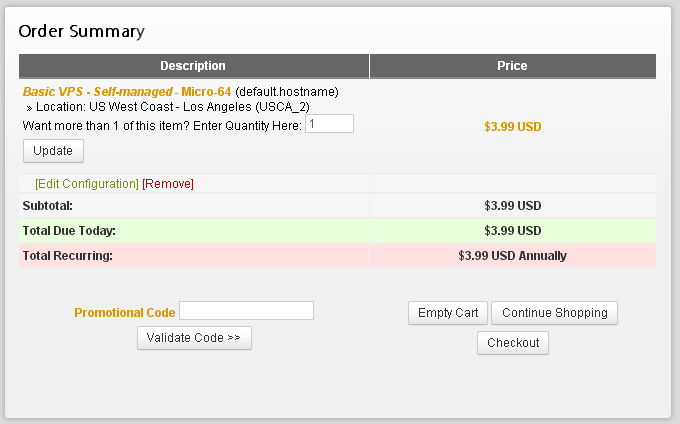Remove the Basic VPS item from cart
680x424 pixels.
pyautogui.click(x=168, y=184)
